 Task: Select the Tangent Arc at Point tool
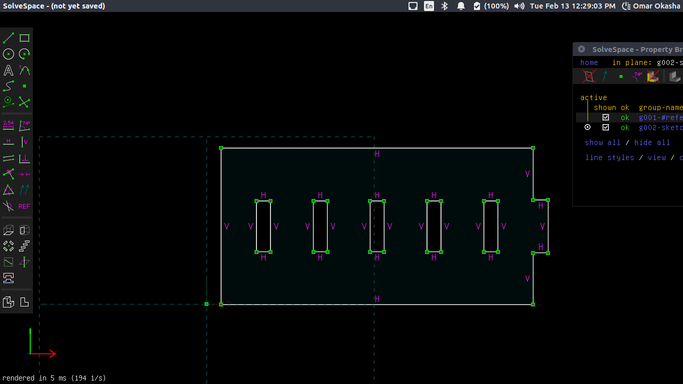point(24,70)
